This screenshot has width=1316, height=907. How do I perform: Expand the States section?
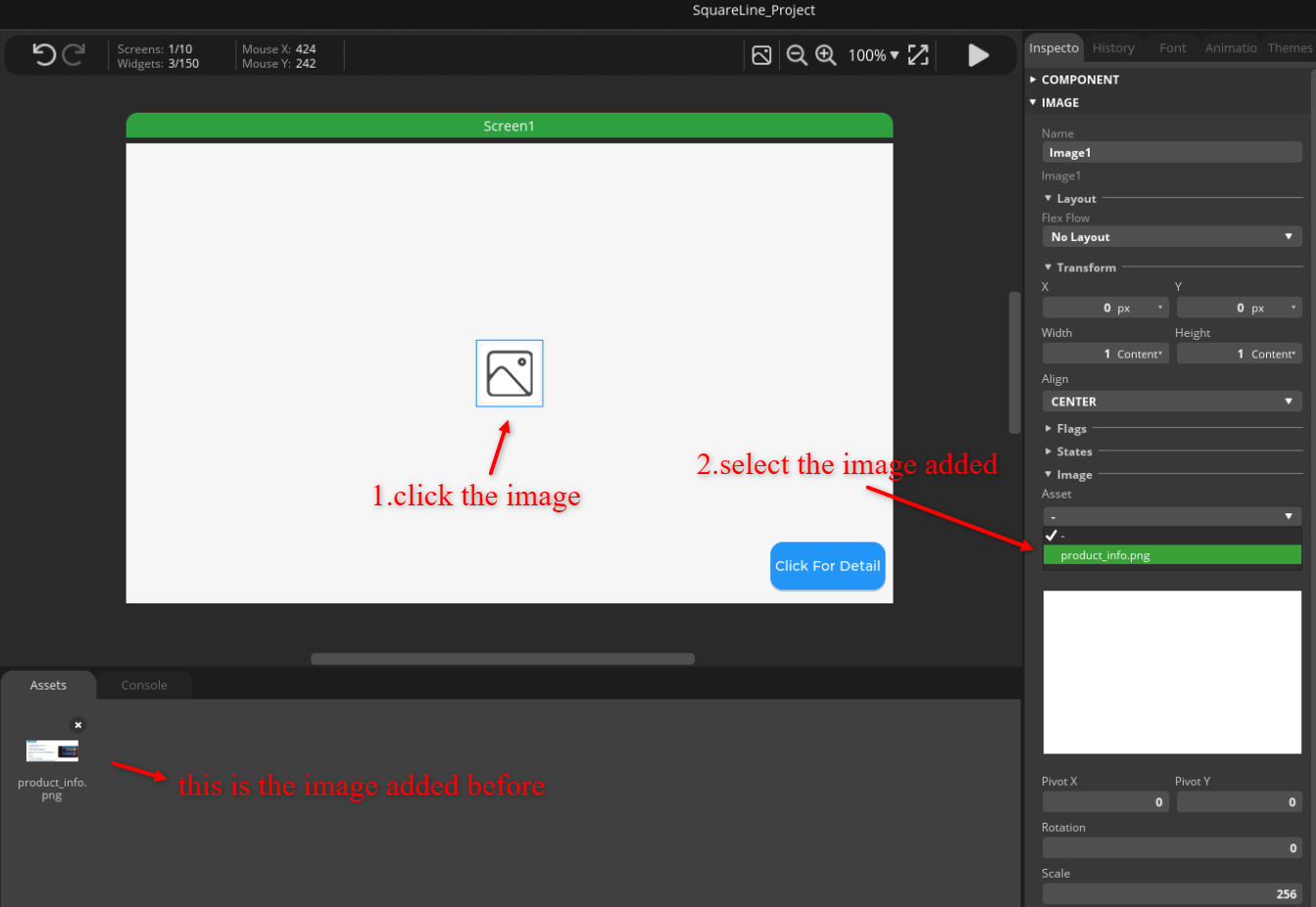(1069, 452)
